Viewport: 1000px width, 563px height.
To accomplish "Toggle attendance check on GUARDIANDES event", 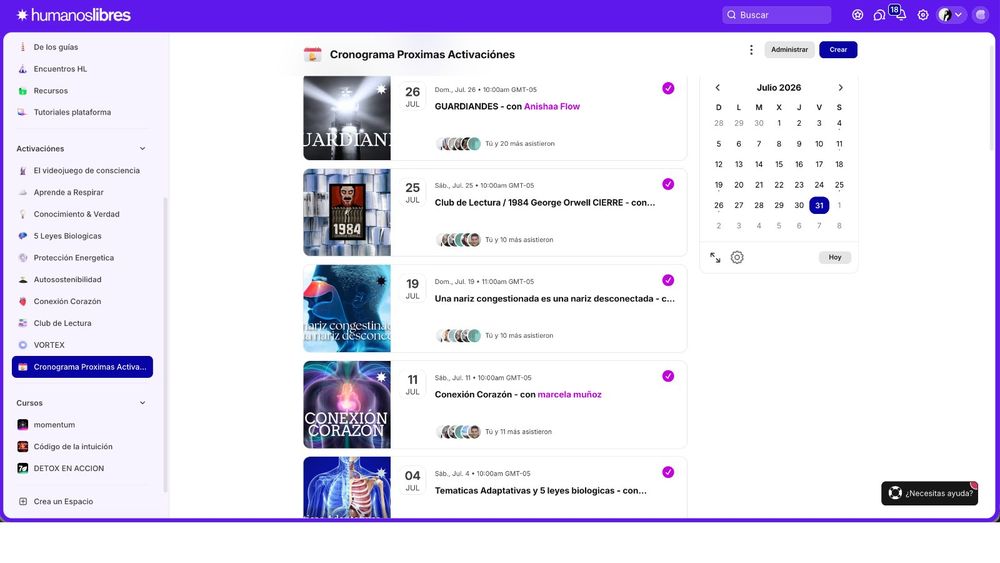I will click(x=668, y=88).
